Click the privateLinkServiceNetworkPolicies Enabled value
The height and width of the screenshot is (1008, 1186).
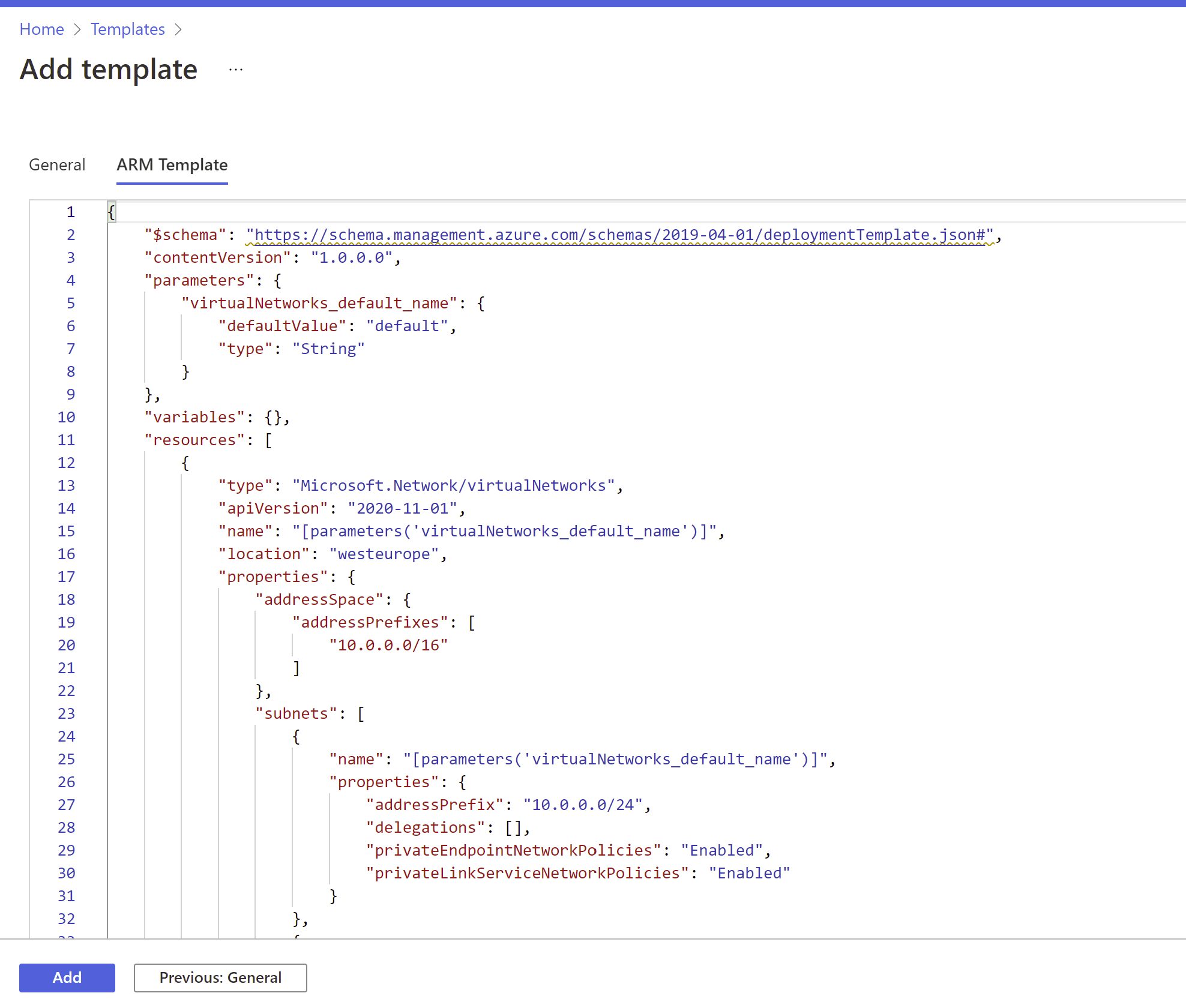749,873
